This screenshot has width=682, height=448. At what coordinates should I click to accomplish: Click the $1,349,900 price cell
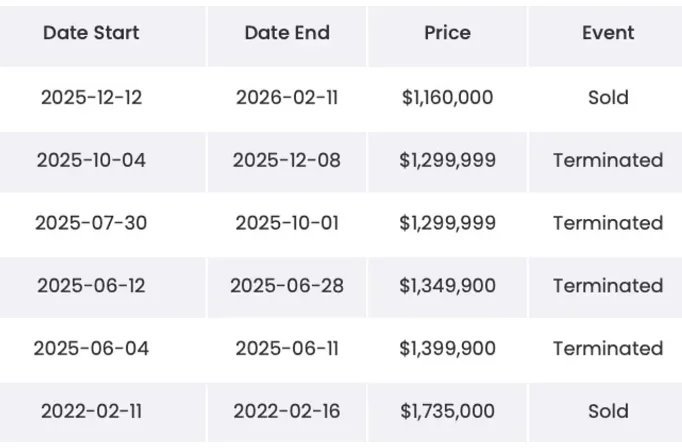tap(447, 286)
